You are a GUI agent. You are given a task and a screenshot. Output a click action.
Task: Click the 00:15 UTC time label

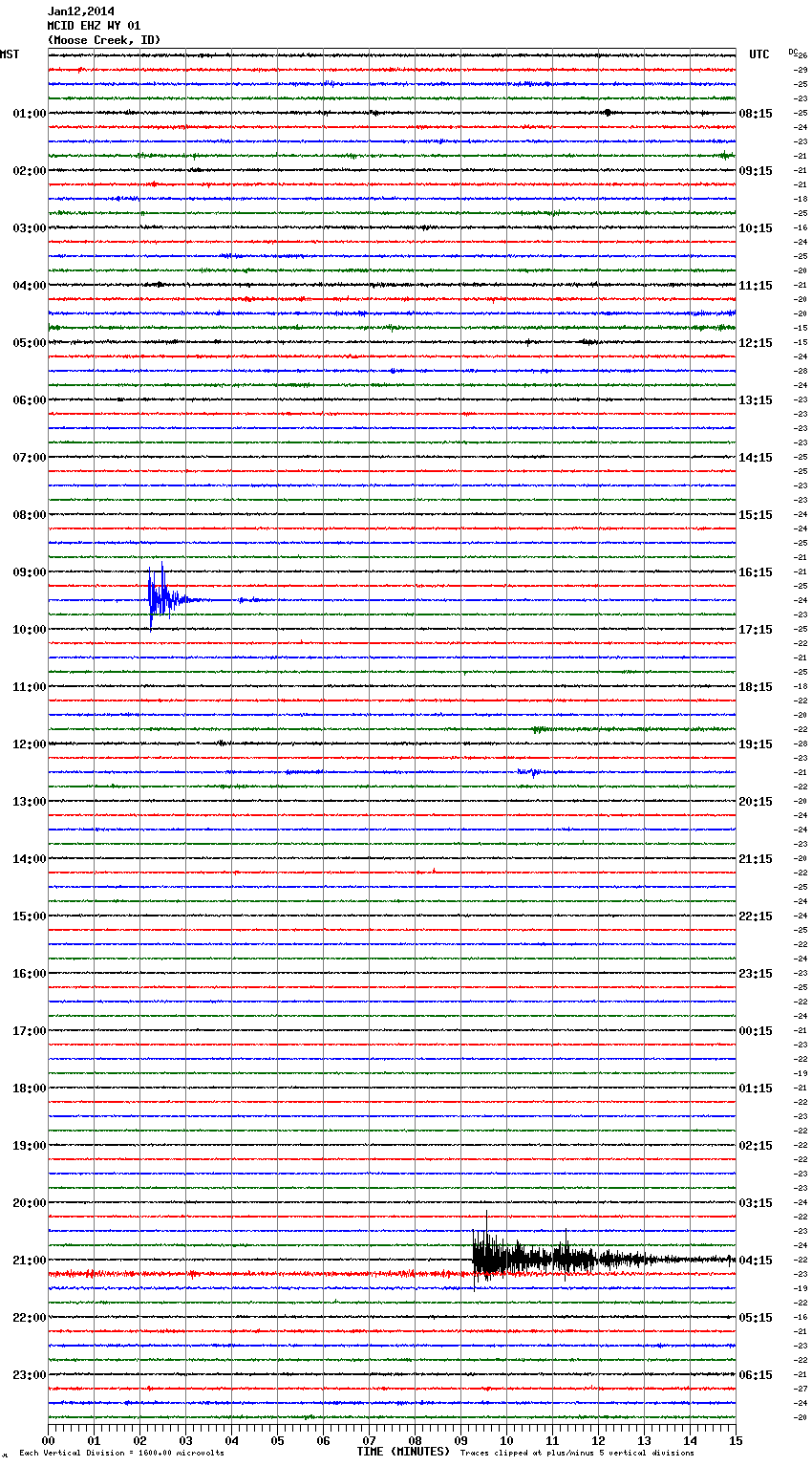point(756,1031)
